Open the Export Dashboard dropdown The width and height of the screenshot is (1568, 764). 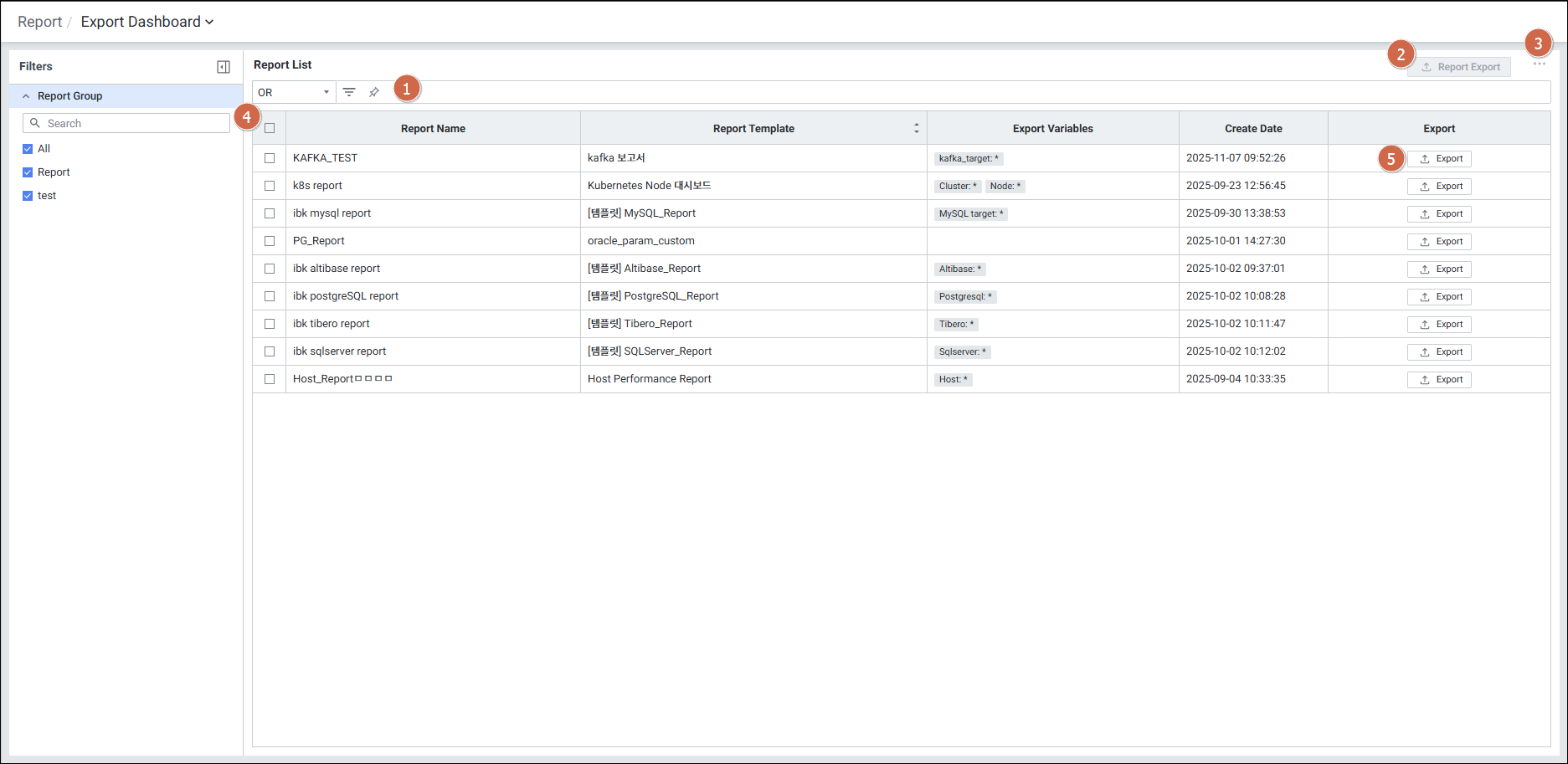point(147,22)
